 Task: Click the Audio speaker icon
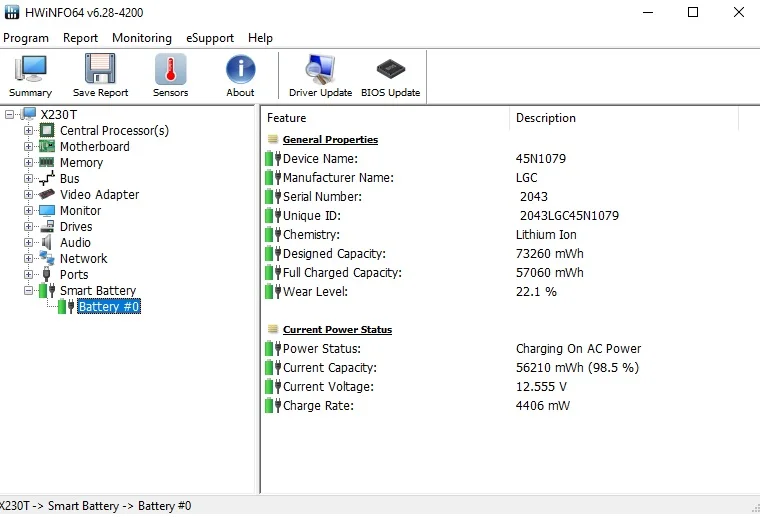coord(47,242)
